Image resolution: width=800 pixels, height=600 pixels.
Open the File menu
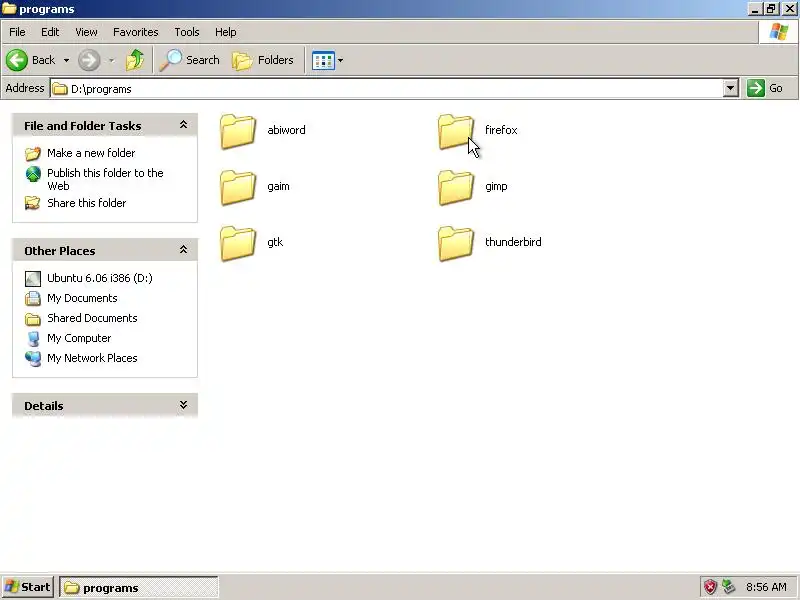pyautogui.click(x=17, y=32)
